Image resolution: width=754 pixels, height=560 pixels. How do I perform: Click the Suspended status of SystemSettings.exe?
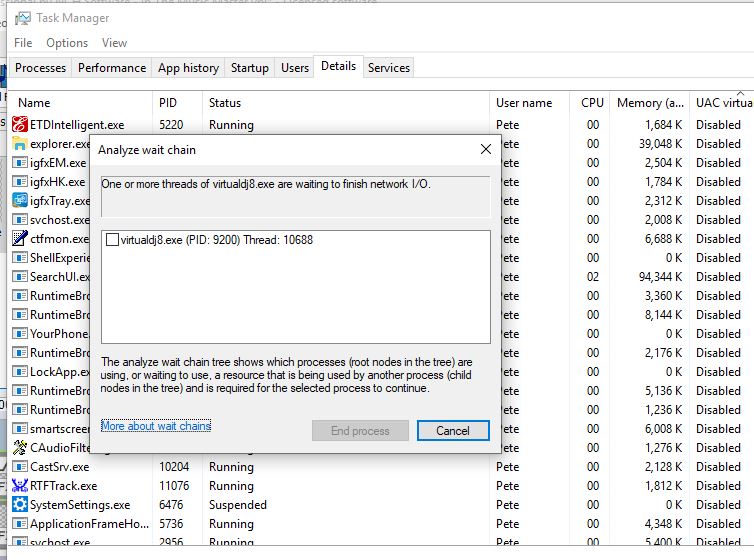point(238,505)
